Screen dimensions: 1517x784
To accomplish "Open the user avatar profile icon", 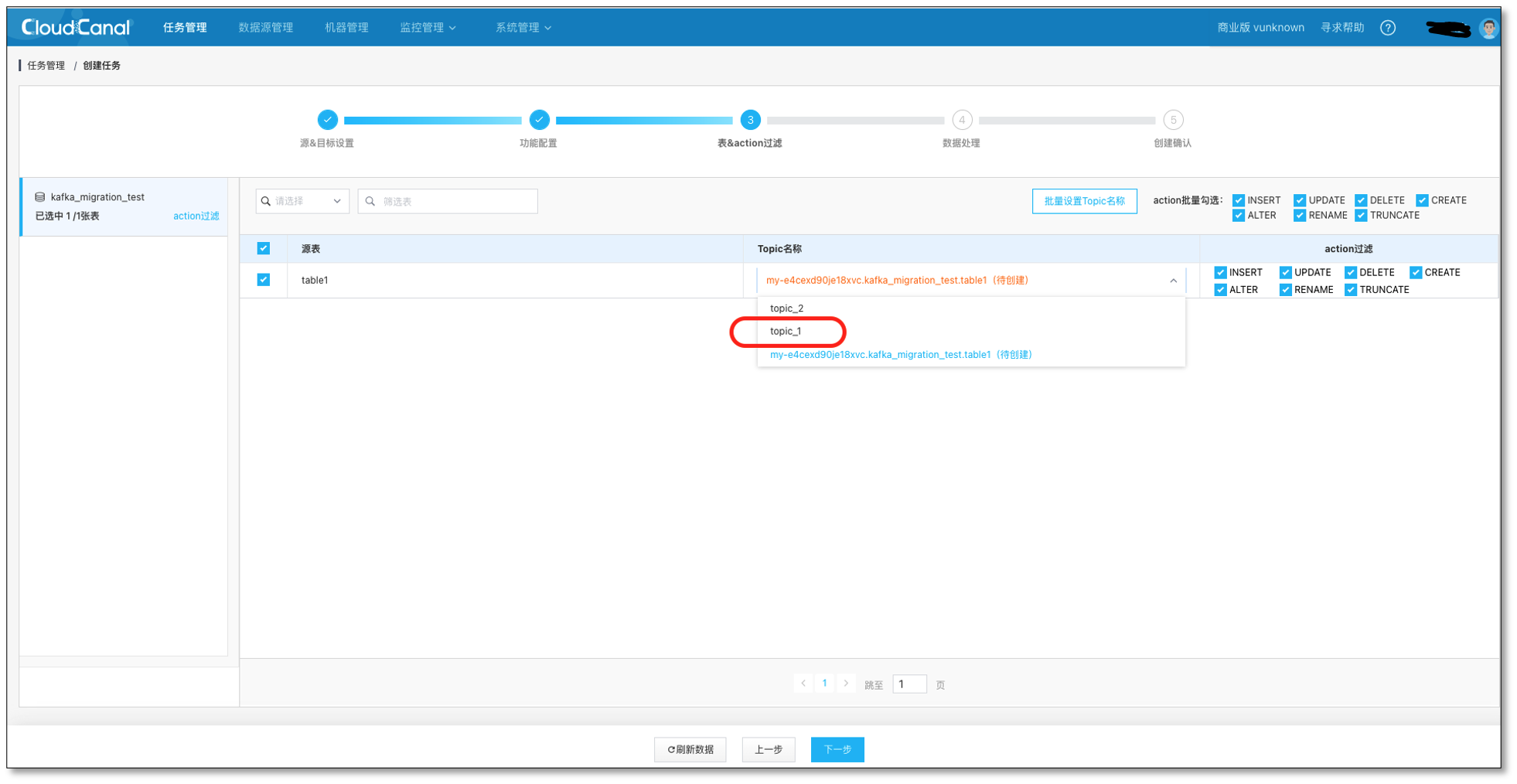I will [1488, 29].
